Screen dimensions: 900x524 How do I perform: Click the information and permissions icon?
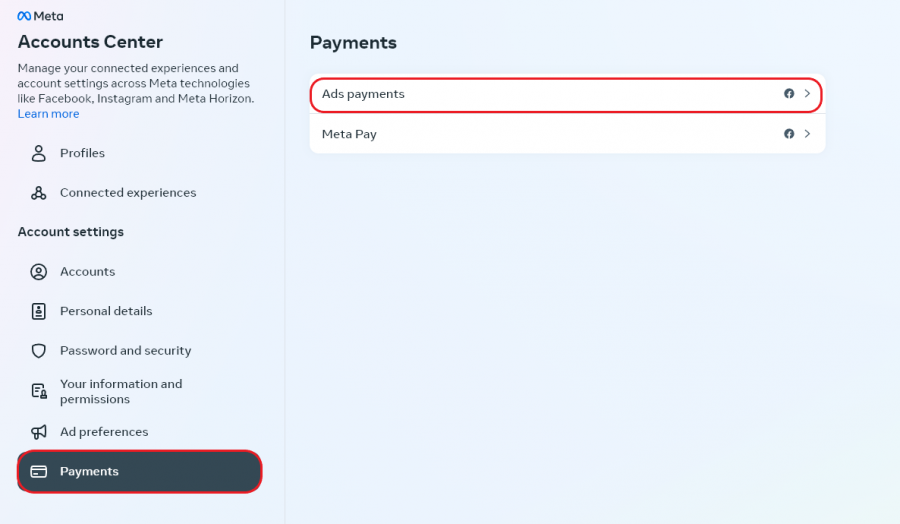[39, 391]
